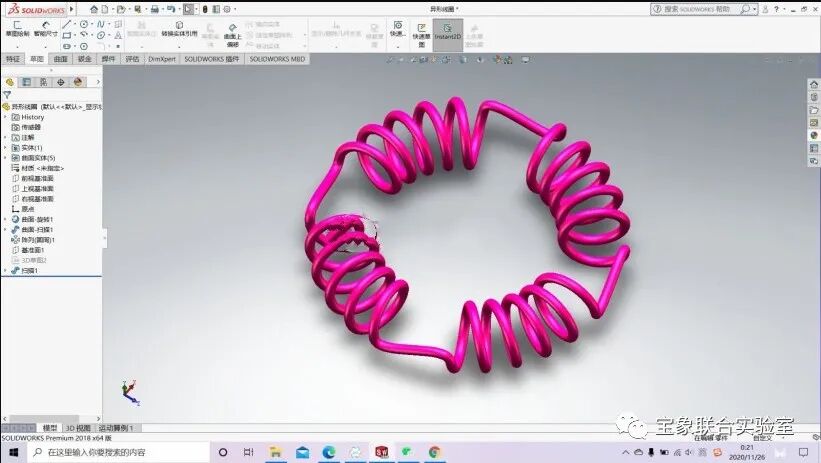The image size is (821, 463).
Task: Click the New document icon
Action: point(105,9)
